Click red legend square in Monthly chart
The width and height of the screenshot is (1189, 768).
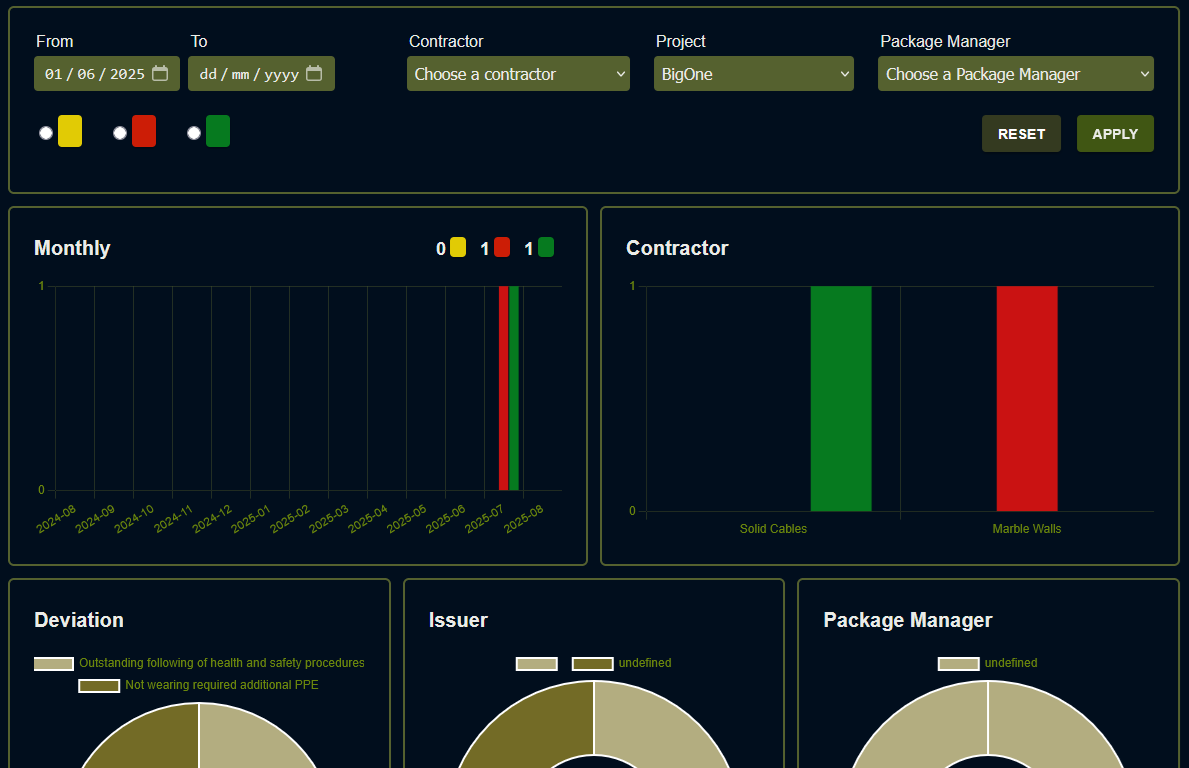pyautogui.click(x=502, y=247)
